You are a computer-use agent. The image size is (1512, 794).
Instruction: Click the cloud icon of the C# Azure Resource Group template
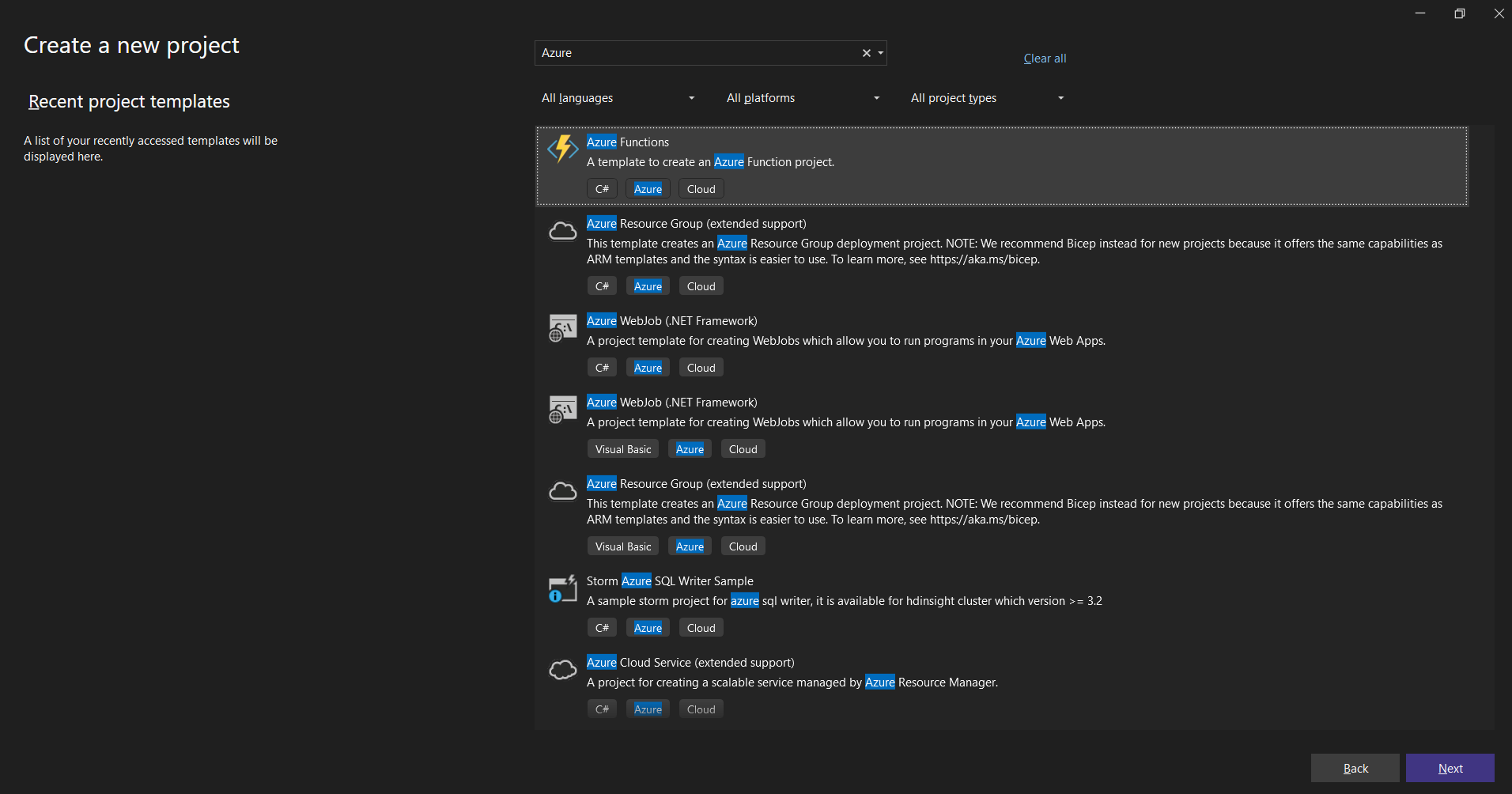(563, 231)
